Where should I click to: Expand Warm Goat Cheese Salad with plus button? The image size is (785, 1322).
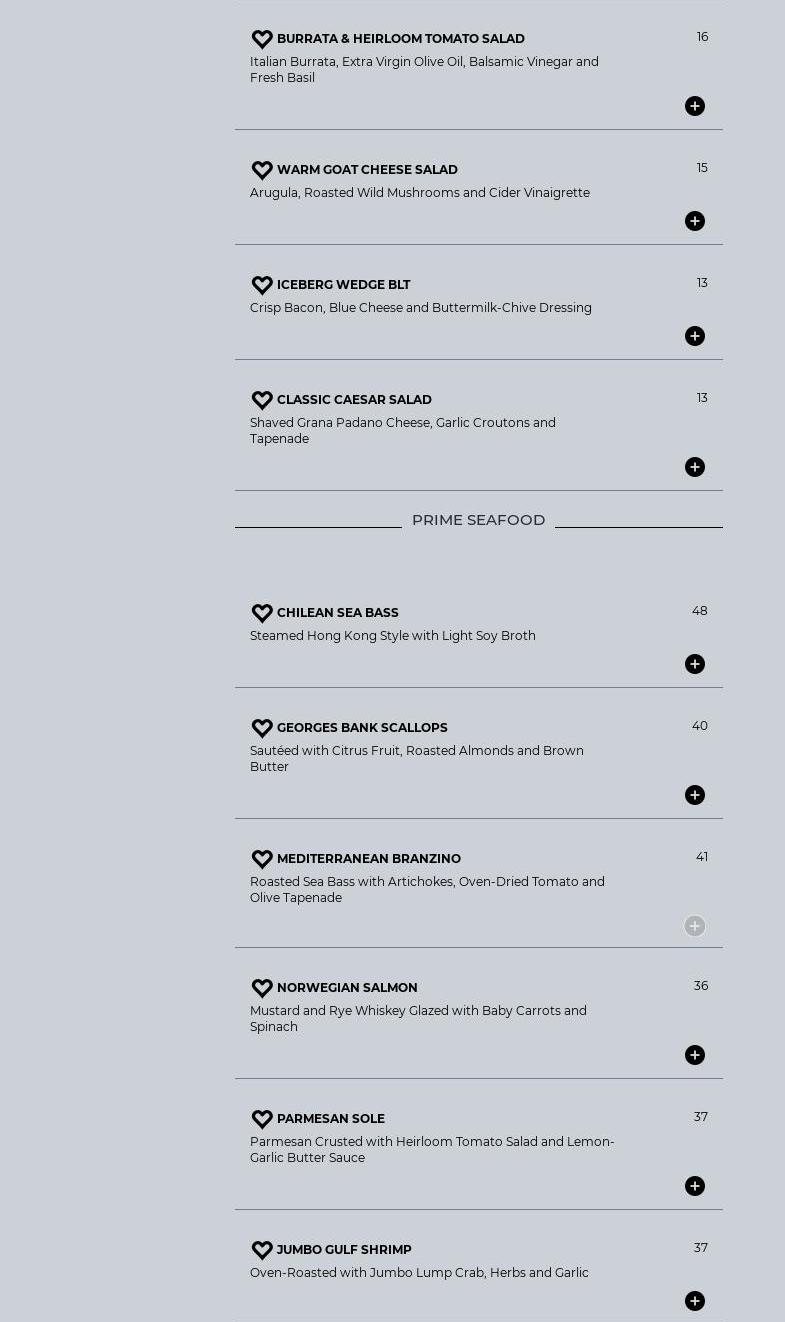pos(695,221)
